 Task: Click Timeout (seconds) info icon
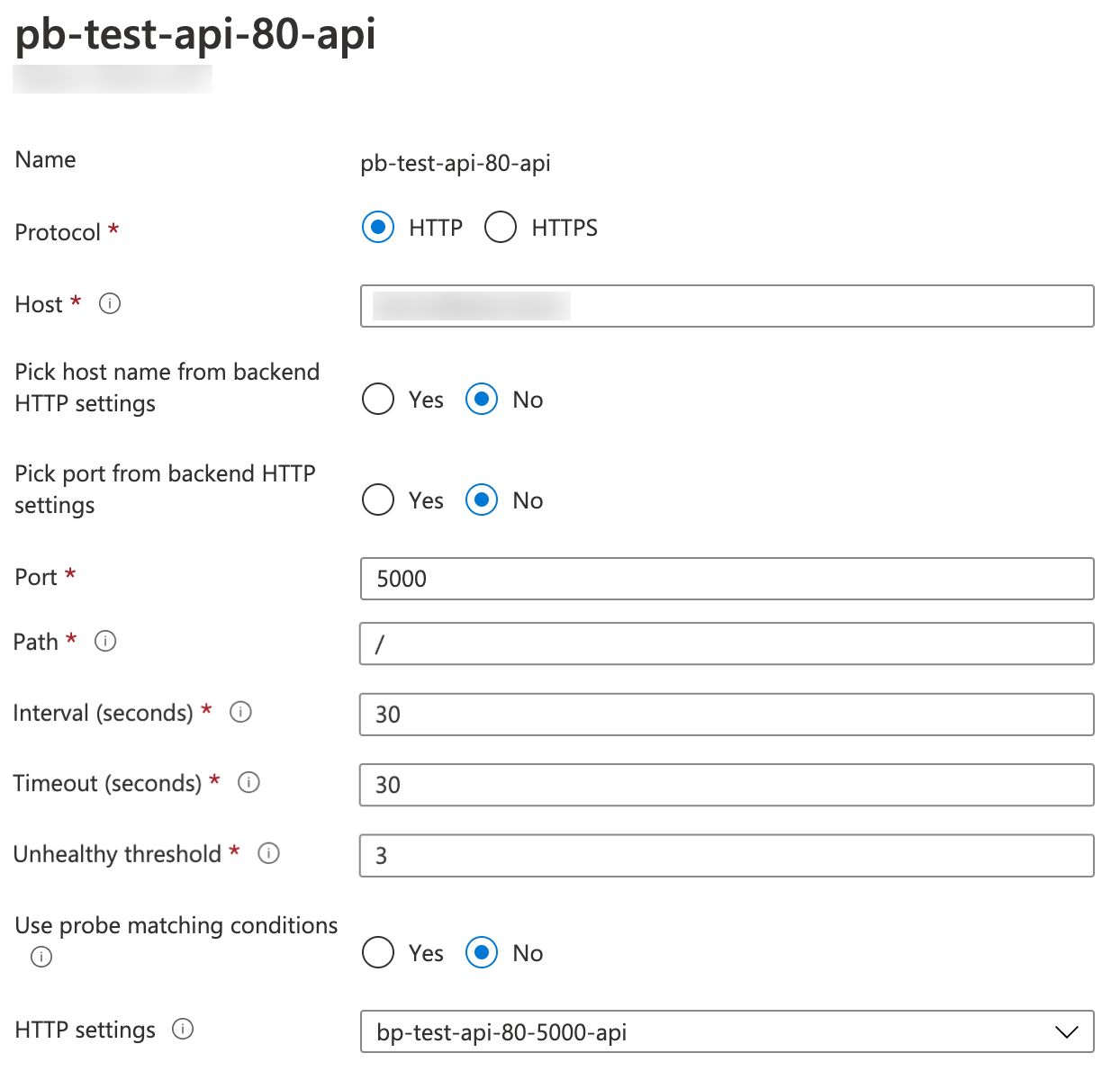coord(248,783)
